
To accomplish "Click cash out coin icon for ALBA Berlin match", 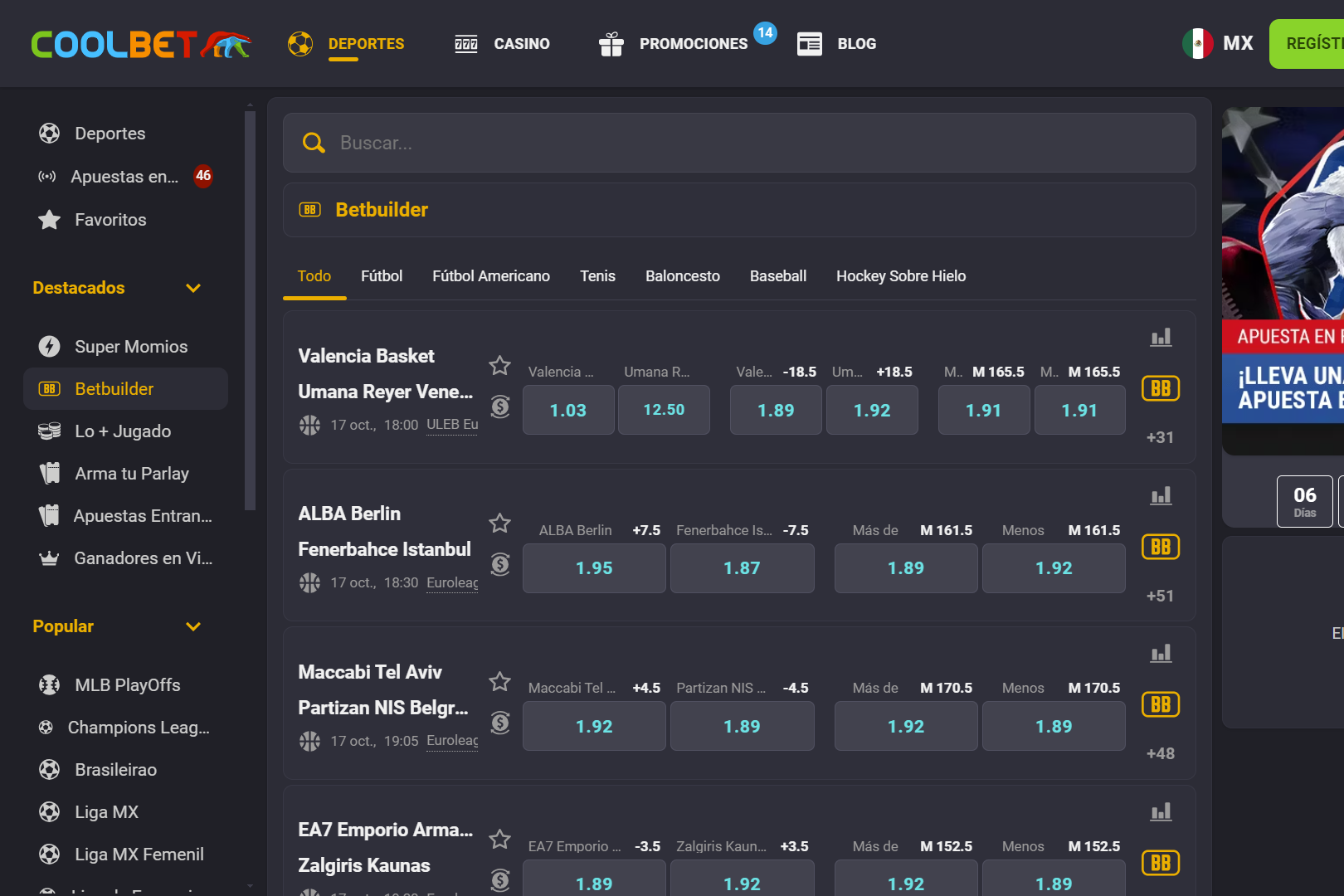I will (500, 564).
